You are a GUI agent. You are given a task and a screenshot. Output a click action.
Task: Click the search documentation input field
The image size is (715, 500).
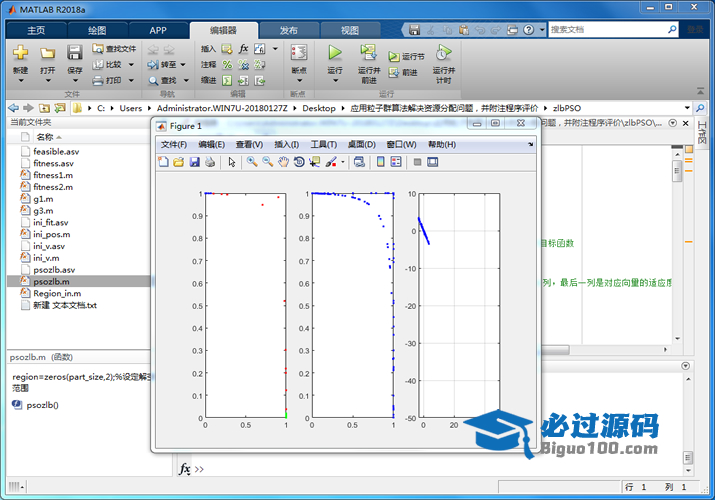pos(608,30)
